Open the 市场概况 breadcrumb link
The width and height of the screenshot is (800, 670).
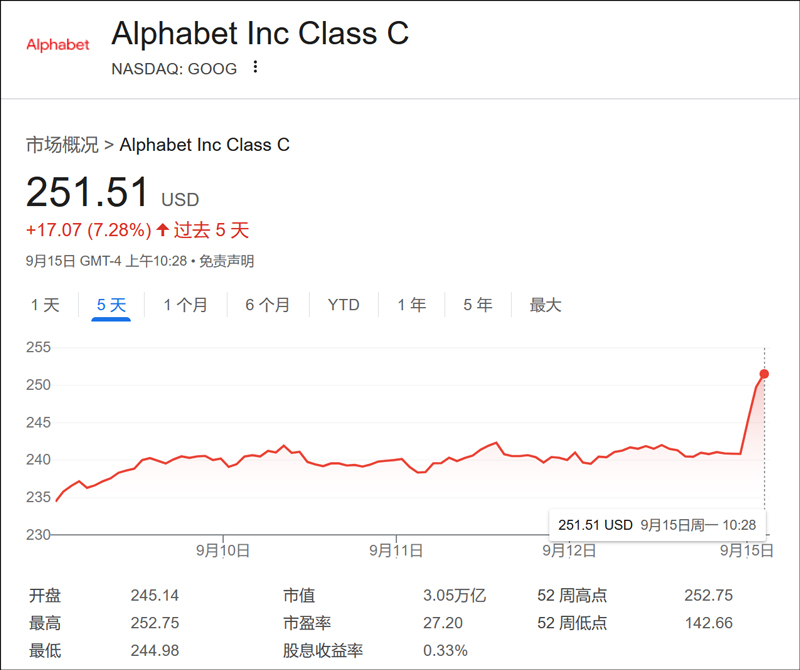62,145
